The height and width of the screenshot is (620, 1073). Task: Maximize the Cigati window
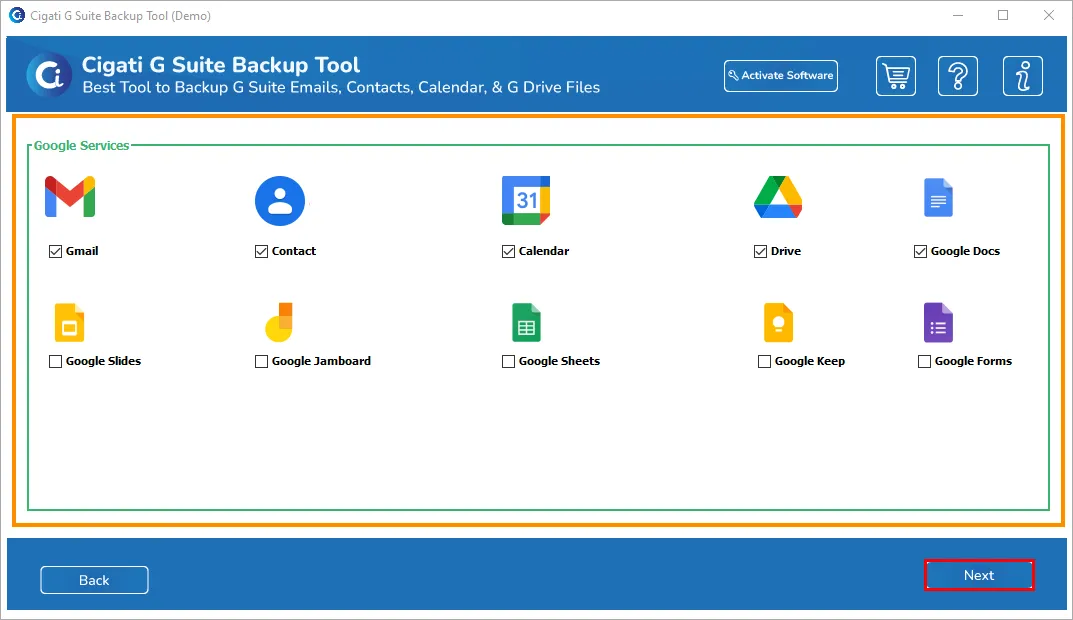pyautogui.click(x=1003, y=15)
